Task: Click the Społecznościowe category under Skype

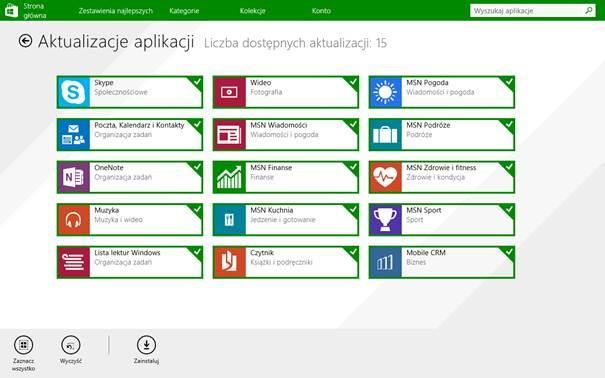Action: pos(121,92)
